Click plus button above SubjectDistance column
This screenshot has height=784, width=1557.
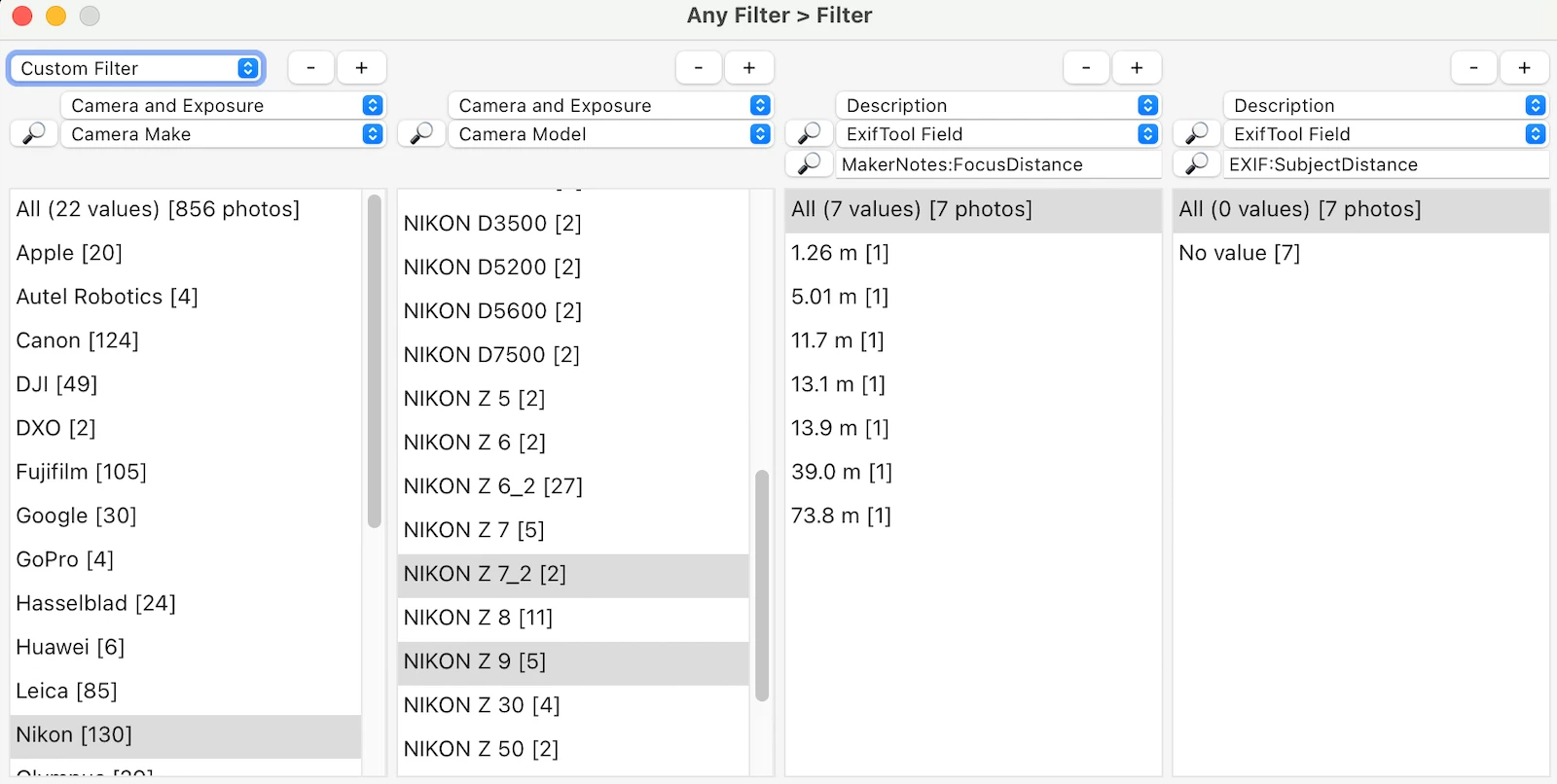(x=1524, y=68)
